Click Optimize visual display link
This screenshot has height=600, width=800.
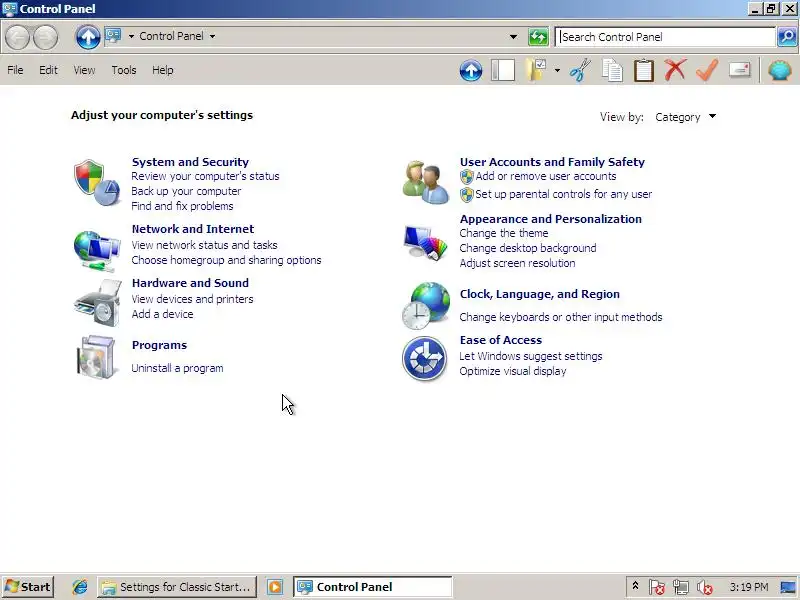pos(513,371)
